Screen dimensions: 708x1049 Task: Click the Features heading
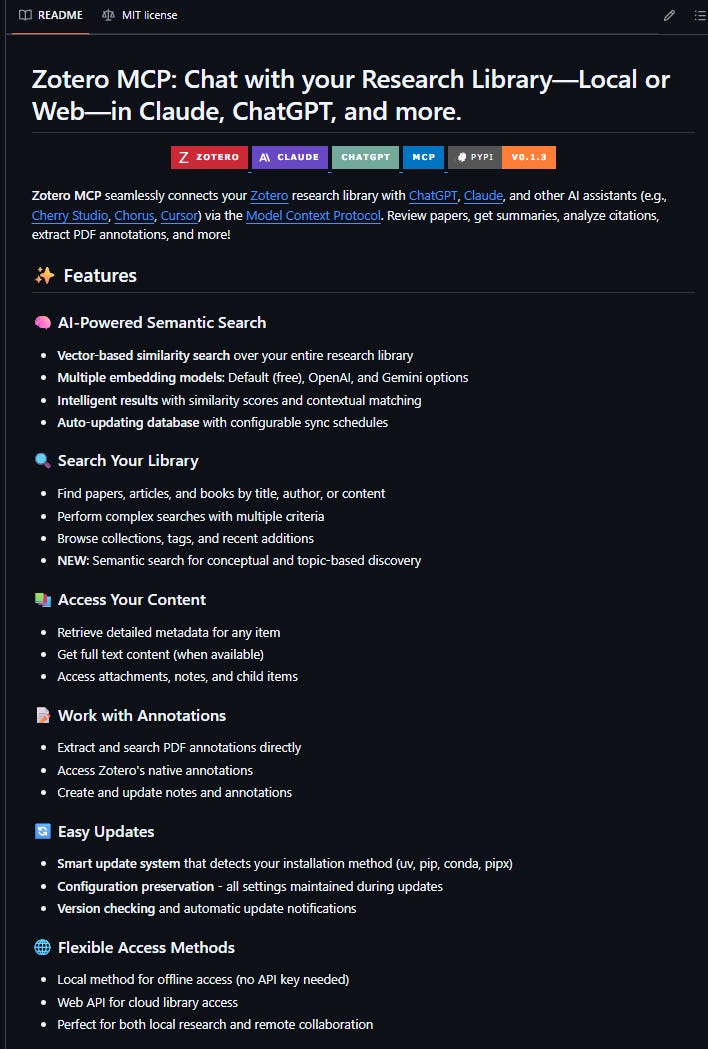tap(100, 276)
